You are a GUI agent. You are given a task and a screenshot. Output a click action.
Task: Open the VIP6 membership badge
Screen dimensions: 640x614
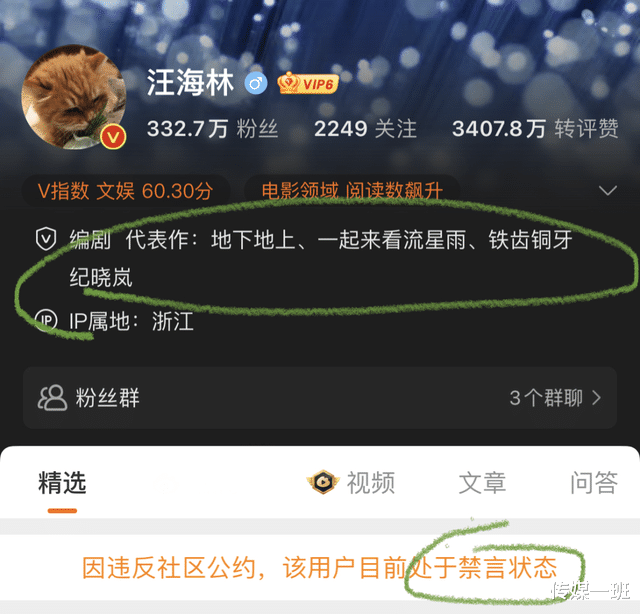(x=308, y=83)
